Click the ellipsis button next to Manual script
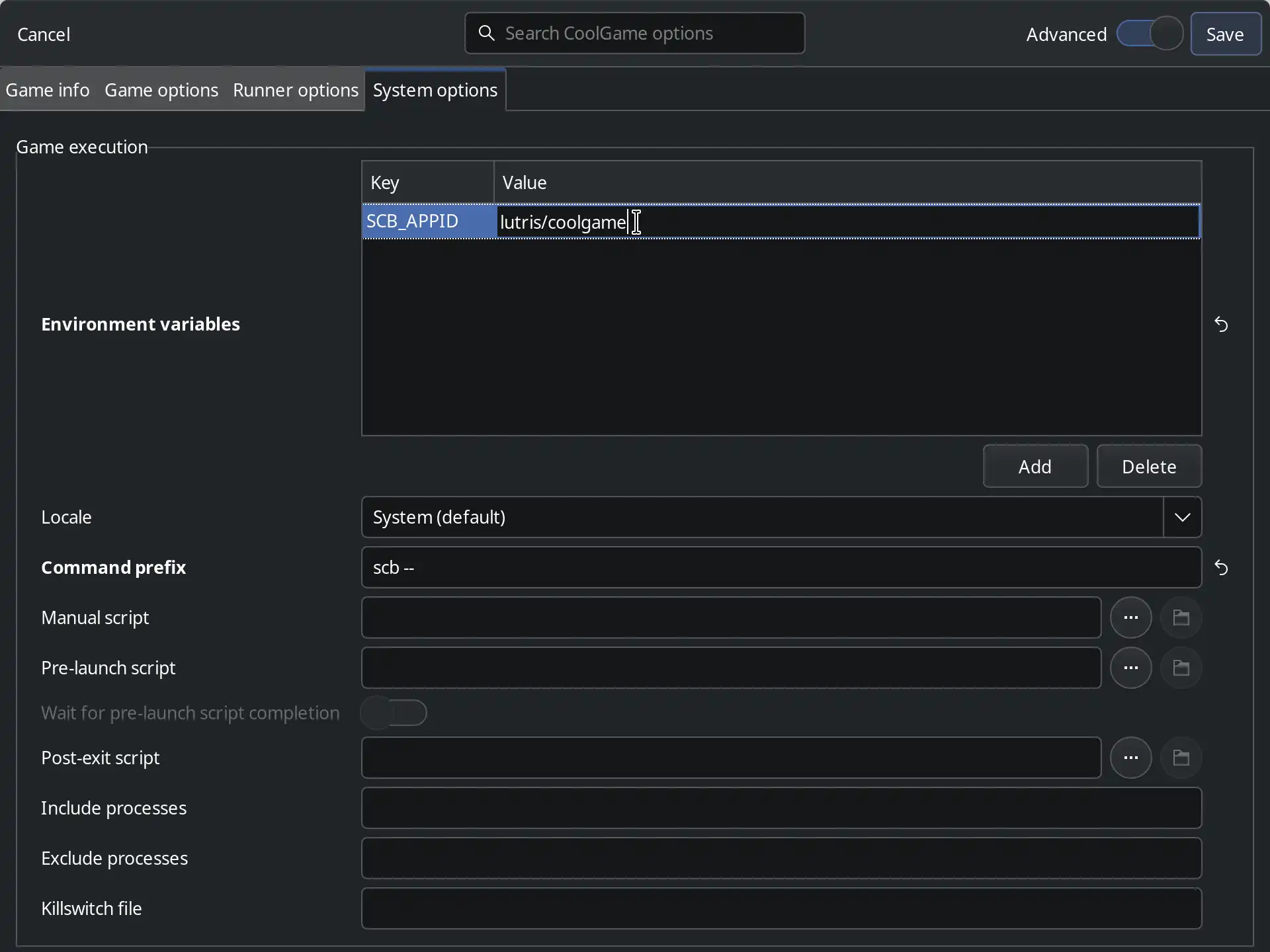The height and width of the screenshot is (952, 1270). [1130, 617]
